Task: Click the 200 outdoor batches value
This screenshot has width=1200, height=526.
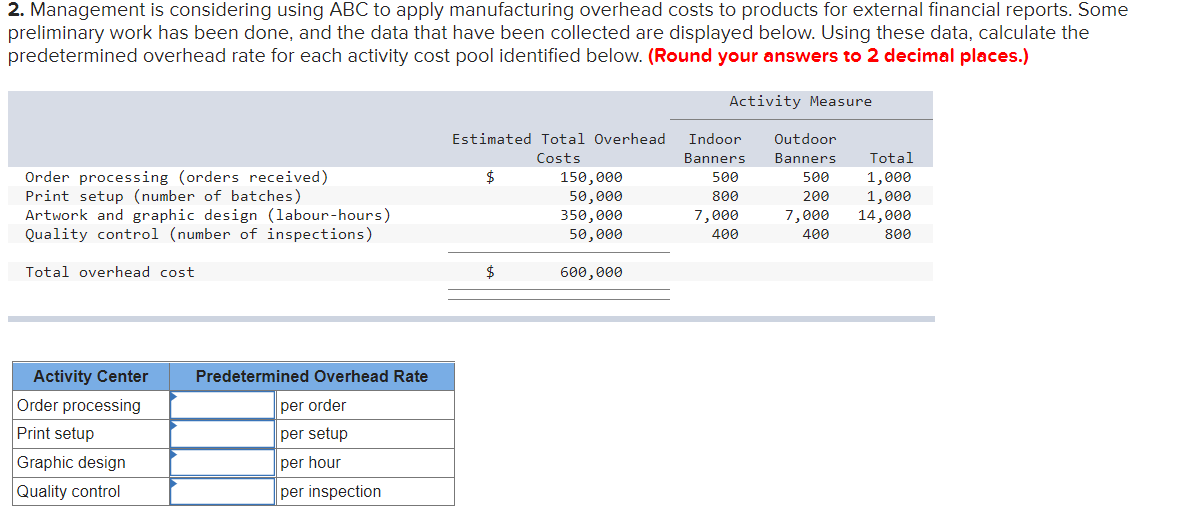Action: pos(816,196)
